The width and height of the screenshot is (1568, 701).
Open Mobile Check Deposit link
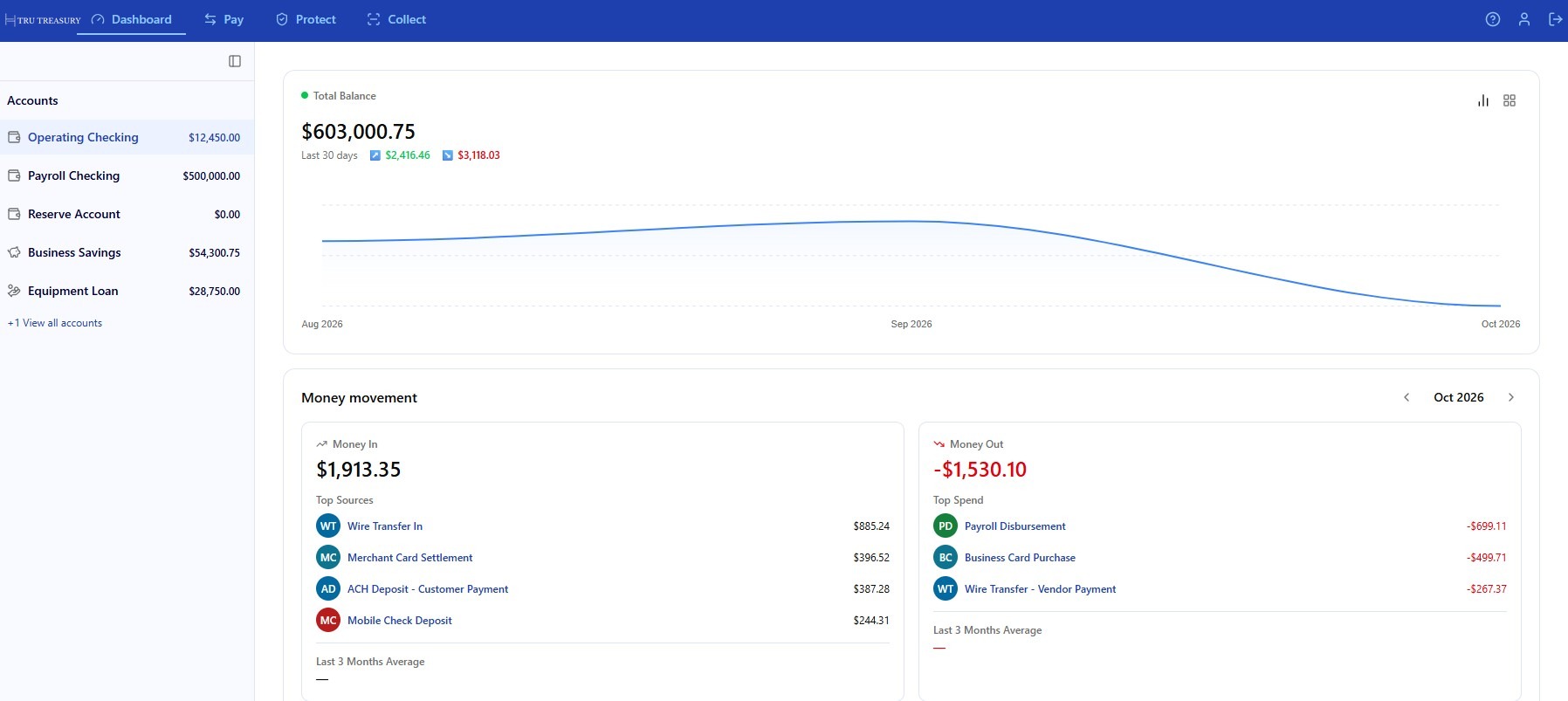click(x=400, y=621)
